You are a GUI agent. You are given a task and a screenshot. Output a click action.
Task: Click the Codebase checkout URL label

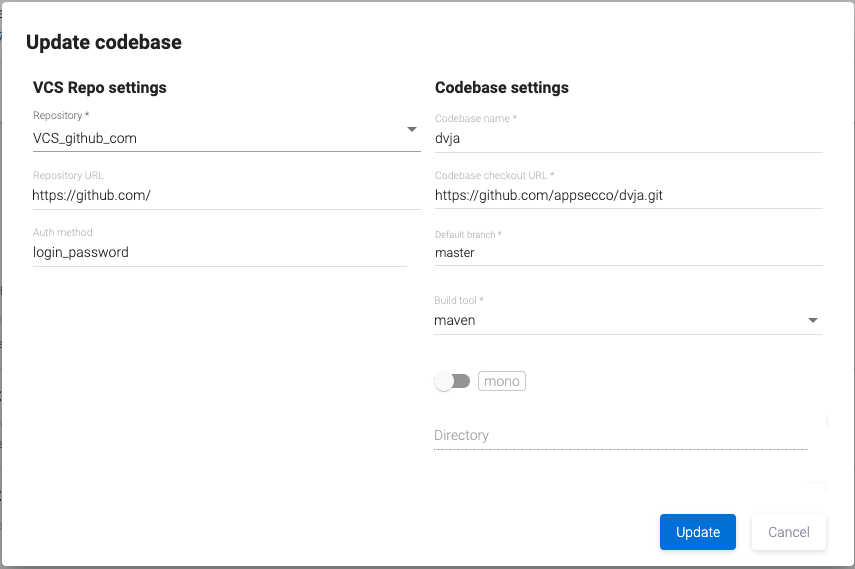(x=494, y=176)
